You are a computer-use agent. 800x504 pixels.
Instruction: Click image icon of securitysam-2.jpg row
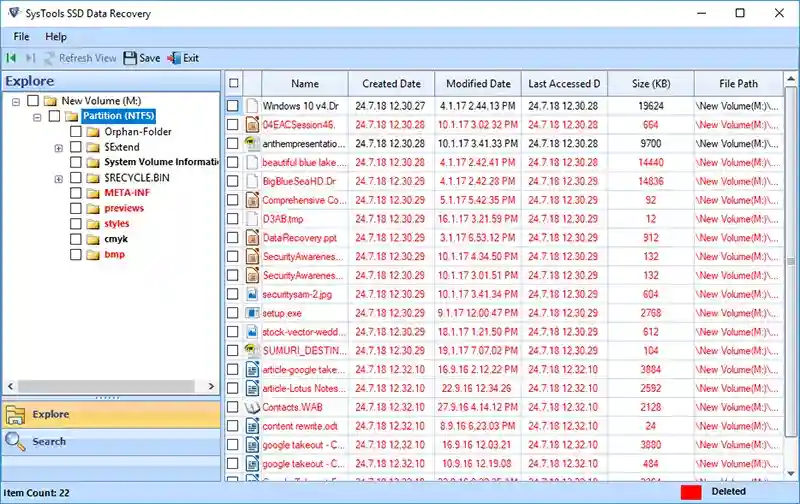252,294
